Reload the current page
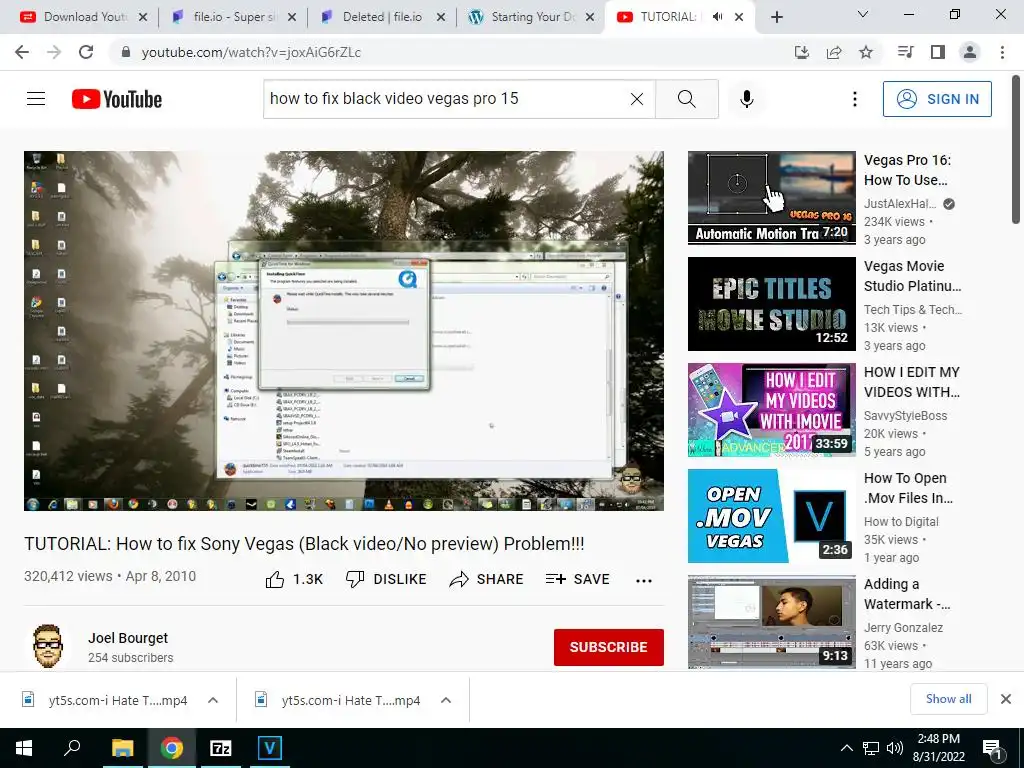Image resolution: width=1024 pixels, height=768 pixels. 86,52
